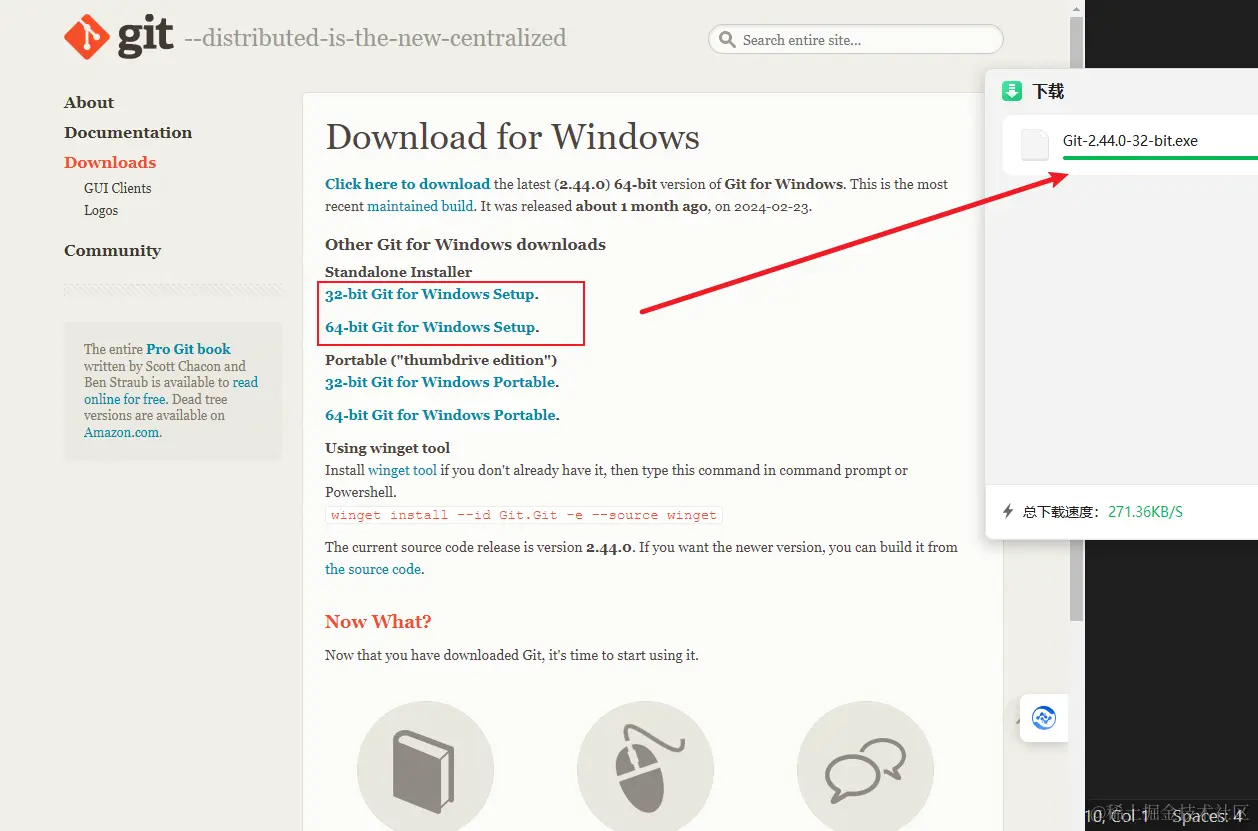Open the Pro Git book link
The image size is (1258, 831).
point(188,349)
